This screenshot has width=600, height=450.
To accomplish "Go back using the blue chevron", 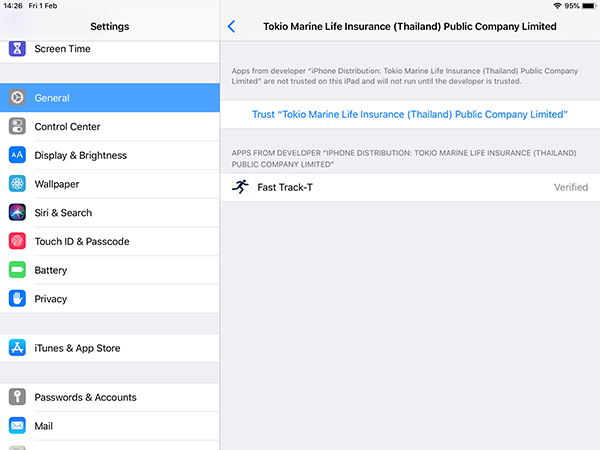I will point(231,26).
